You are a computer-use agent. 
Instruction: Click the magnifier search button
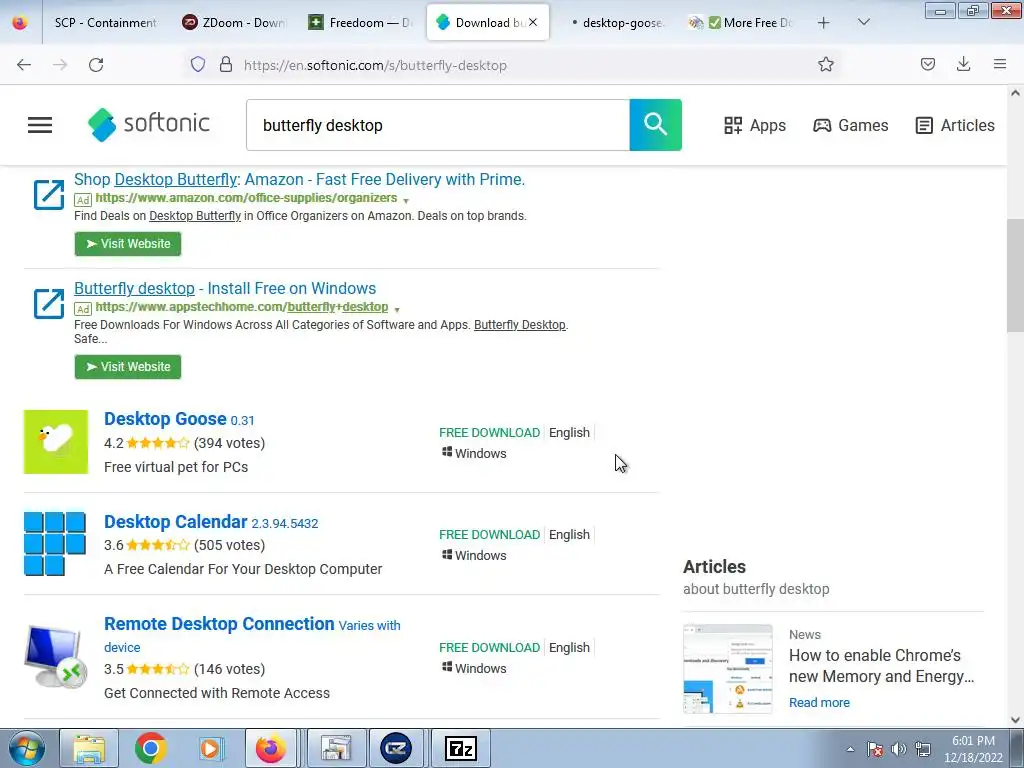tap(656, 125)
